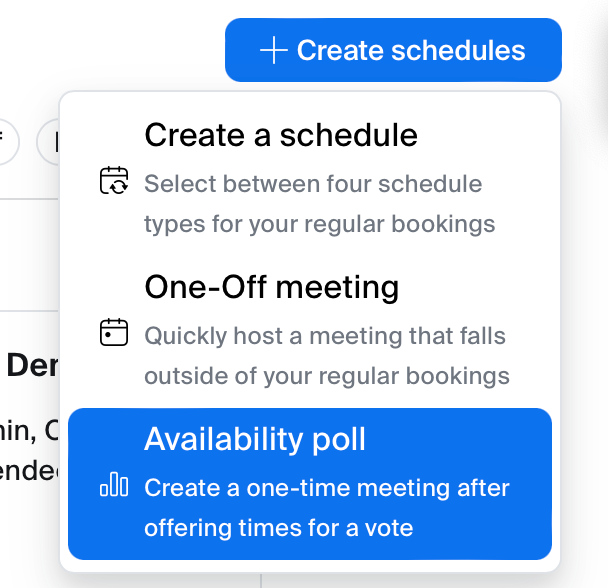Click the calendar icon beside One-Off meeting
This screenshot has height=588, width=608.
[x=114, y=332]
